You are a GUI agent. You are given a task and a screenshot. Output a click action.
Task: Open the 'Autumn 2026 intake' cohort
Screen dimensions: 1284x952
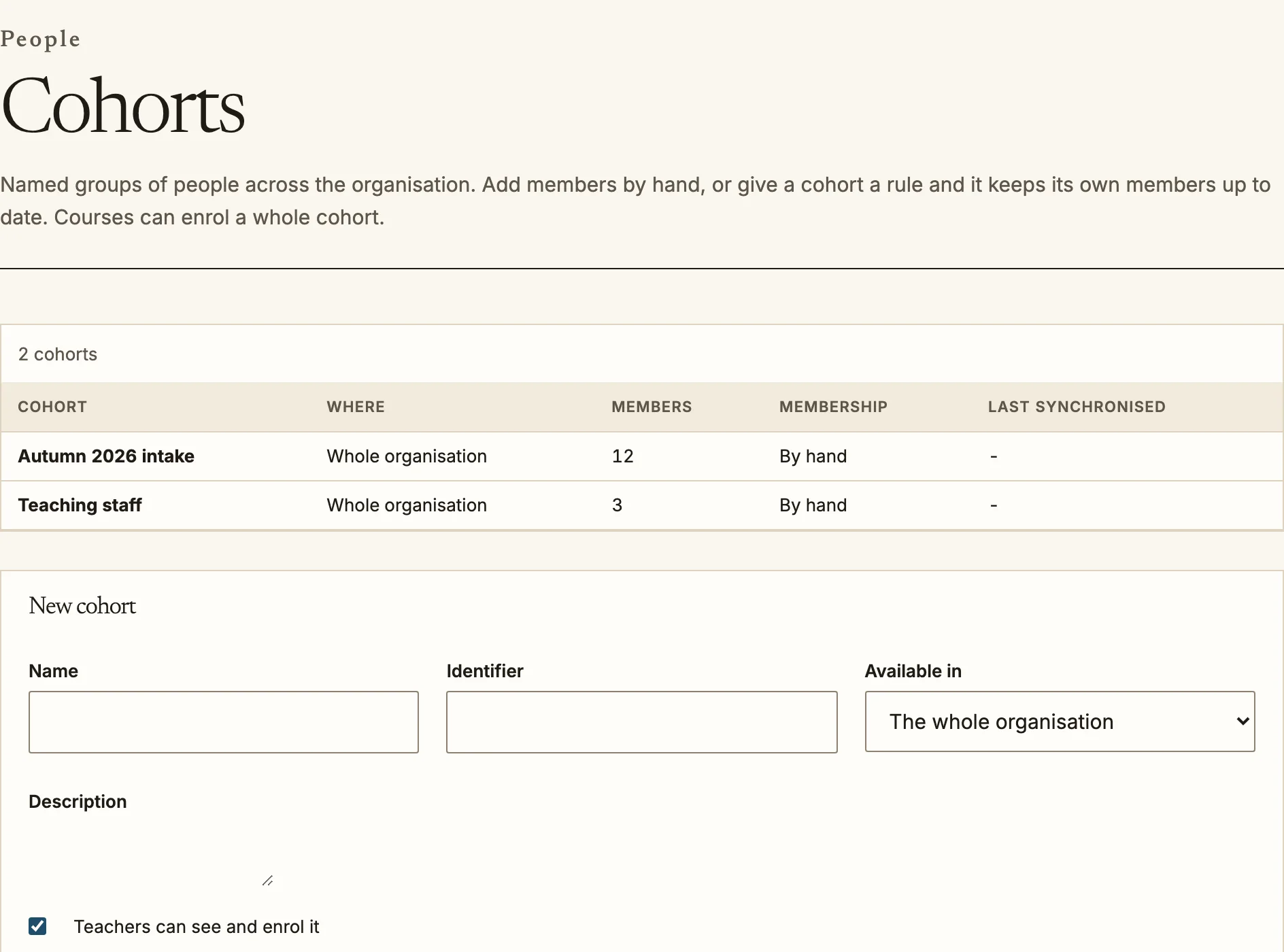pos(106,456)
